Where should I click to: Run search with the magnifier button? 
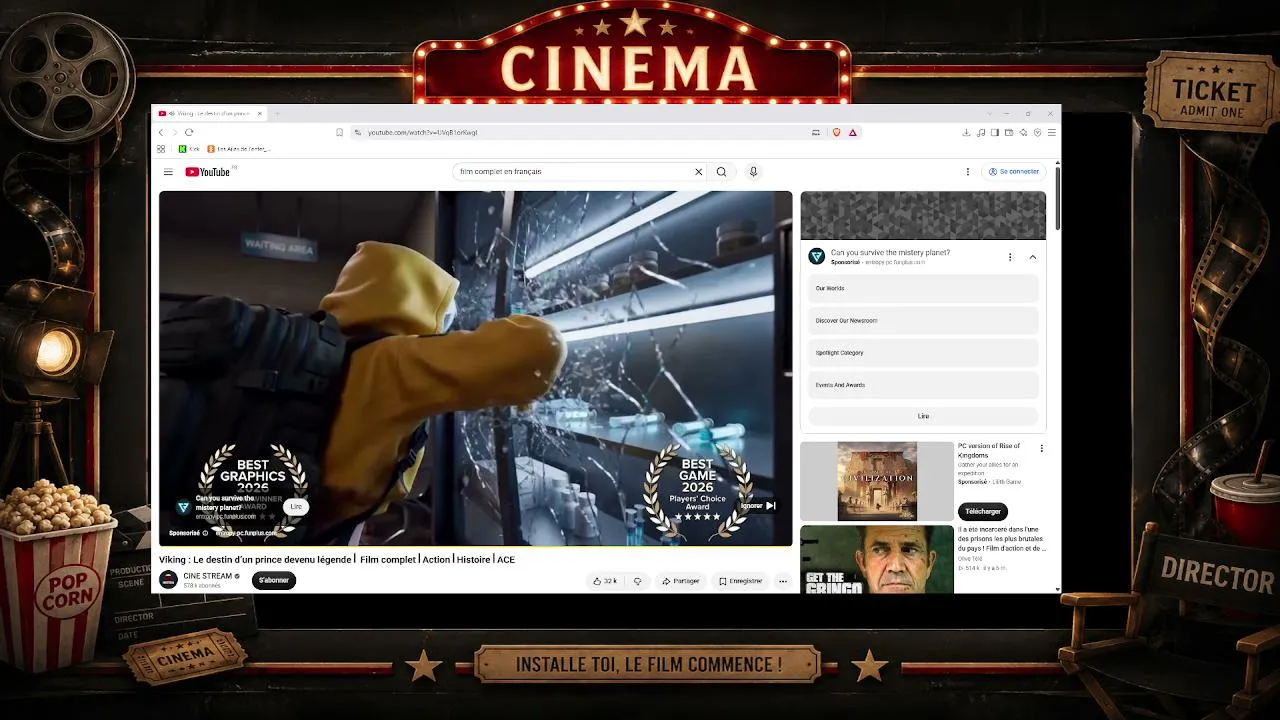(x=721, y=172)
